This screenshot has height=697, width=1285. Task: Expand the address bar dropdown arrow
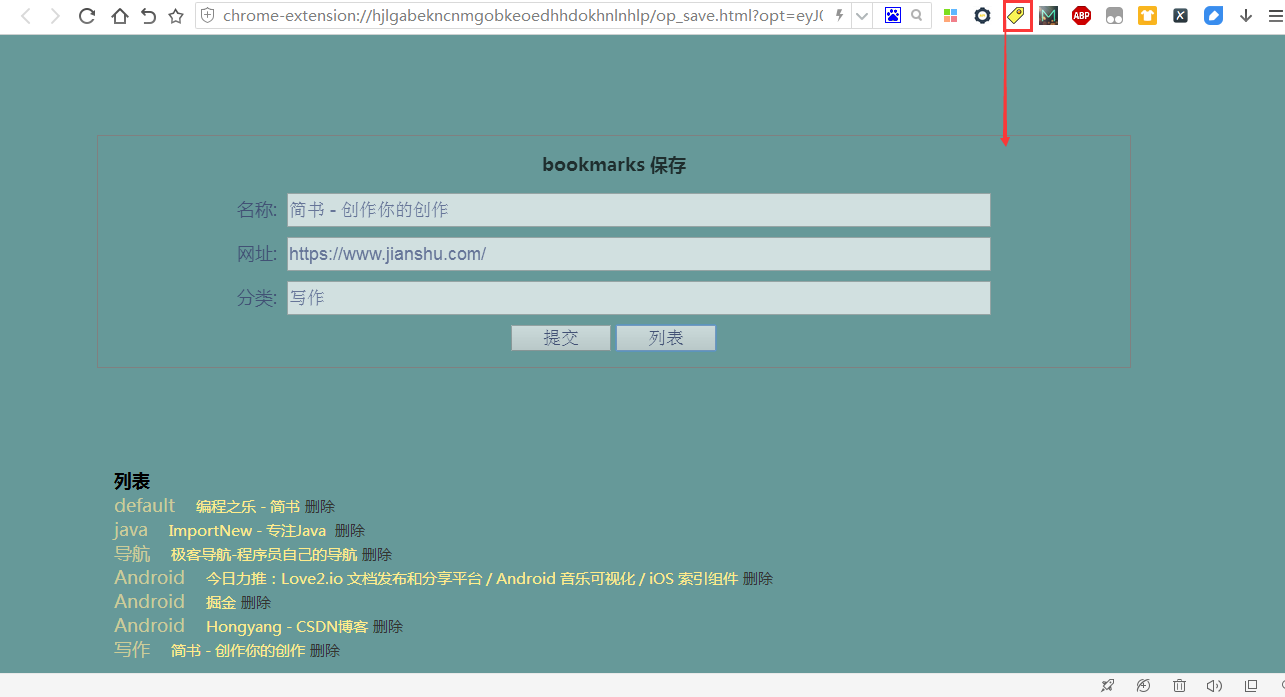pyautogui.click(x=860, y=16)
